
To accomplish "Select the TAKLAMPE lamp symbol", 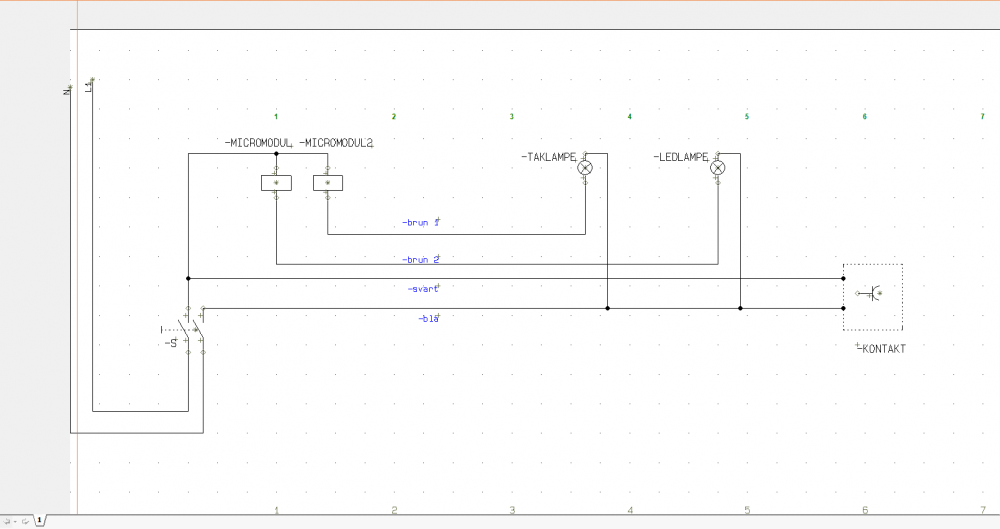I will click(586, 168).
